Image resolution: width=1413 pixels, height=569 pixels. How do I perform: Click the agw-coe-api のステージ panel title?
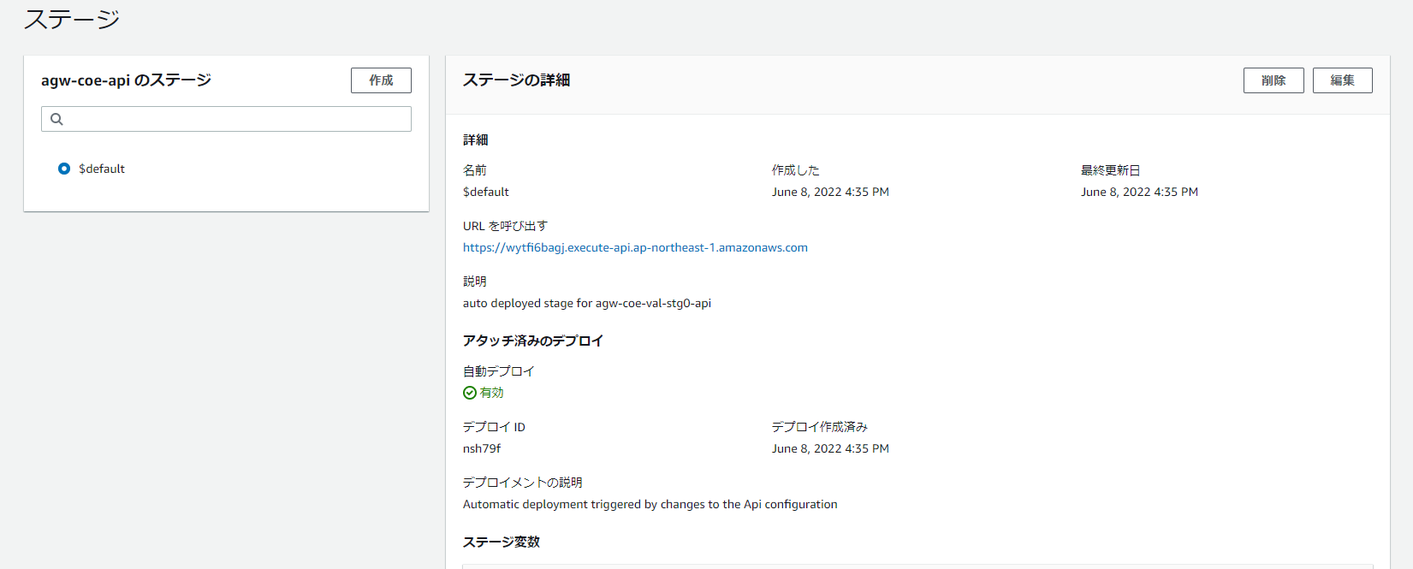point(126,80)
